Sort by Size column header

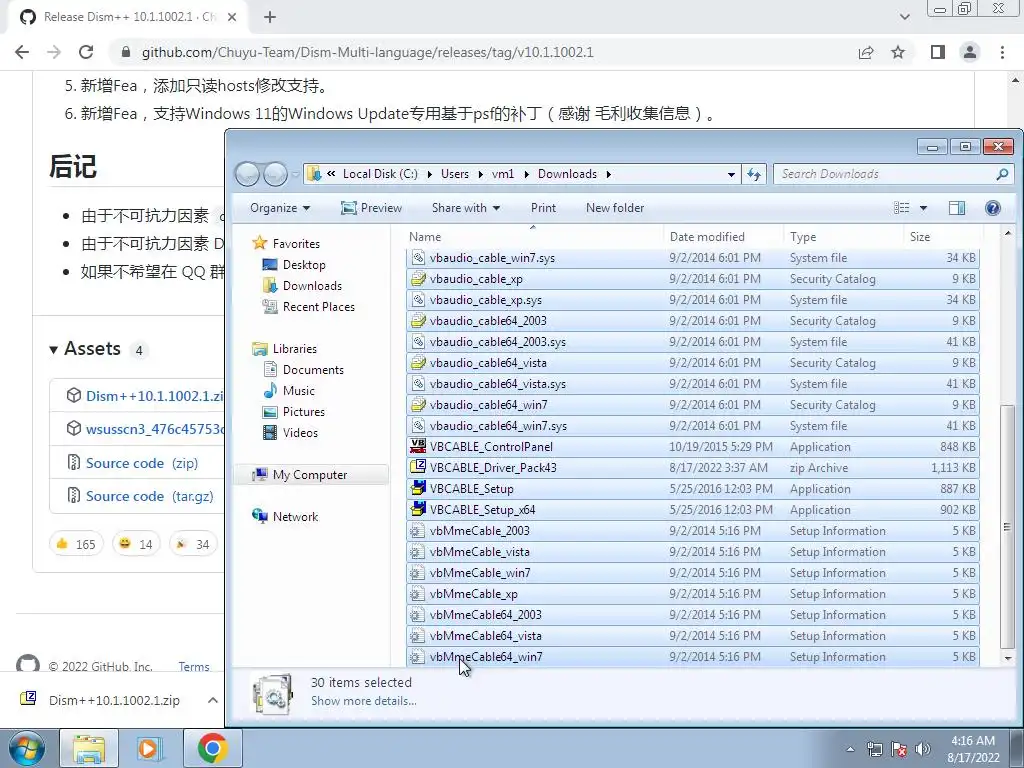[x=943, y=236]
